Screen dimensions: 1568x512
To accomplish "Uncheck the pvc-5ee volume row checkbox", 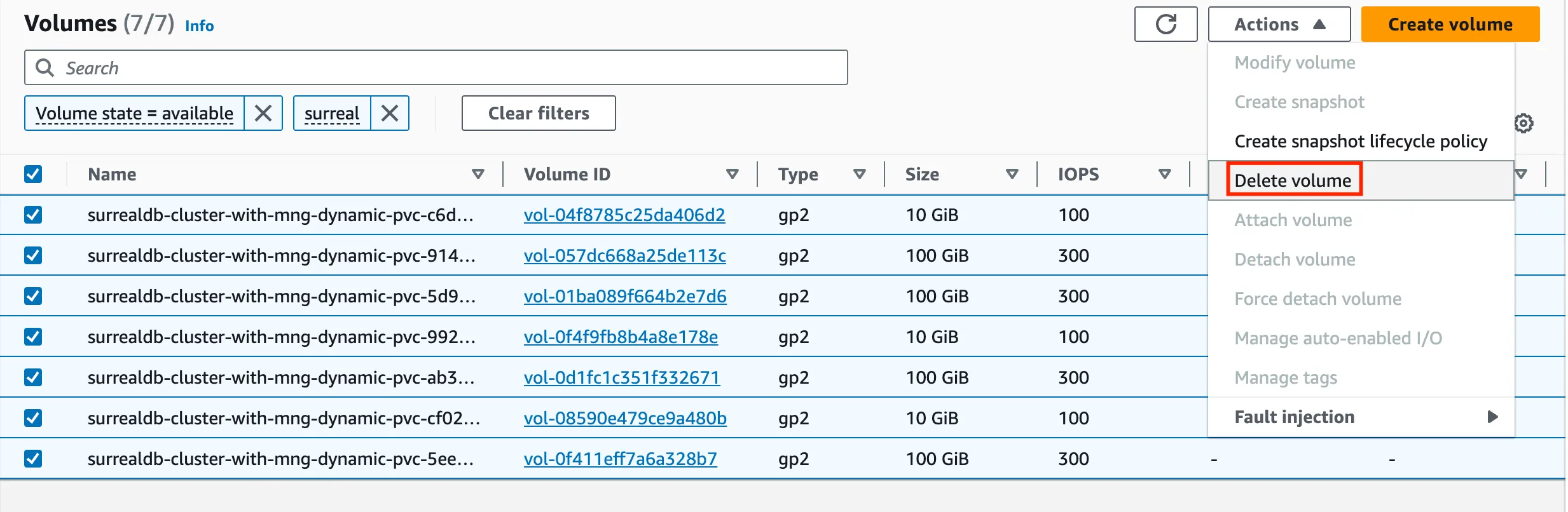I will coord(33,459).
